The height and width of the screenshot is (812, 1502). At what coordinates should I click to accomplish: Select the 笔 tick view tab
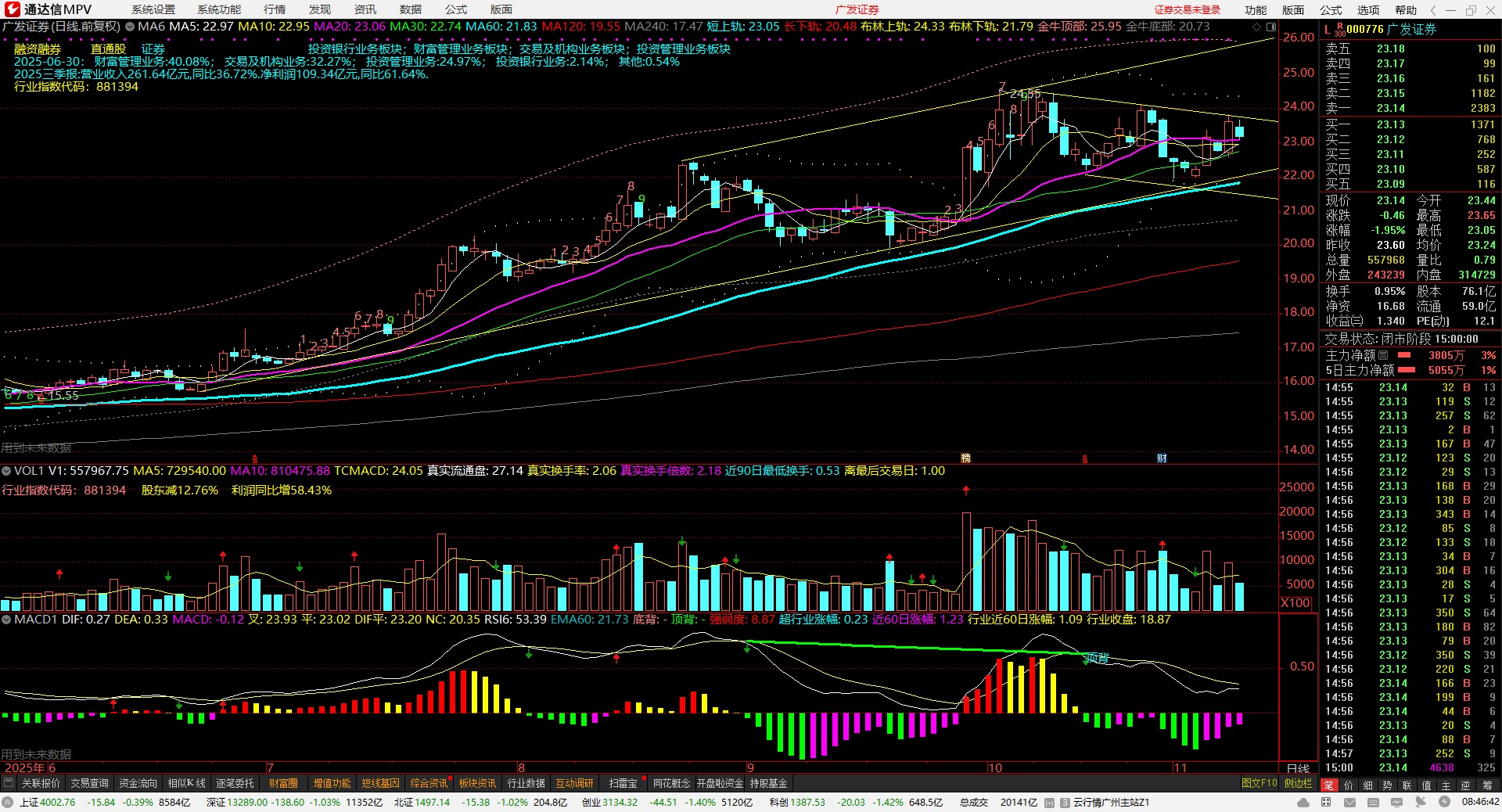(1329, 785)
